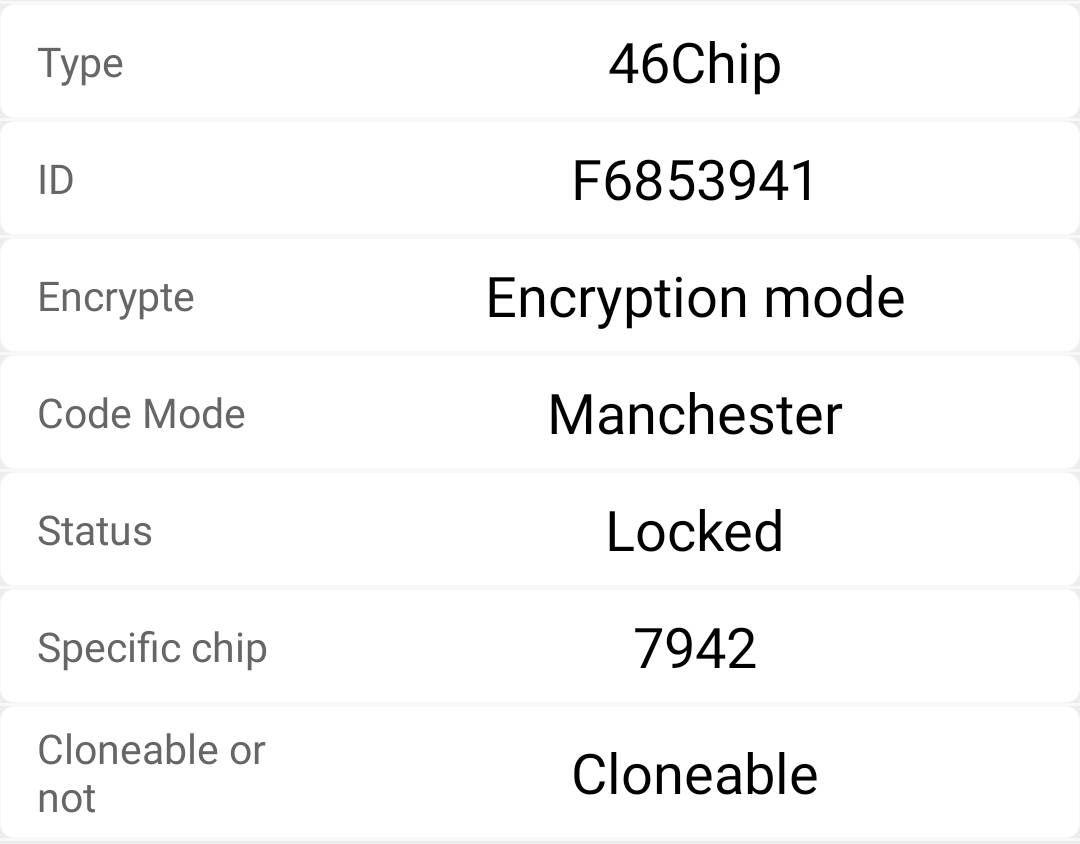Click the ID row card
The height and width of the screenshot is (844, 1080).
coord(540,179)
